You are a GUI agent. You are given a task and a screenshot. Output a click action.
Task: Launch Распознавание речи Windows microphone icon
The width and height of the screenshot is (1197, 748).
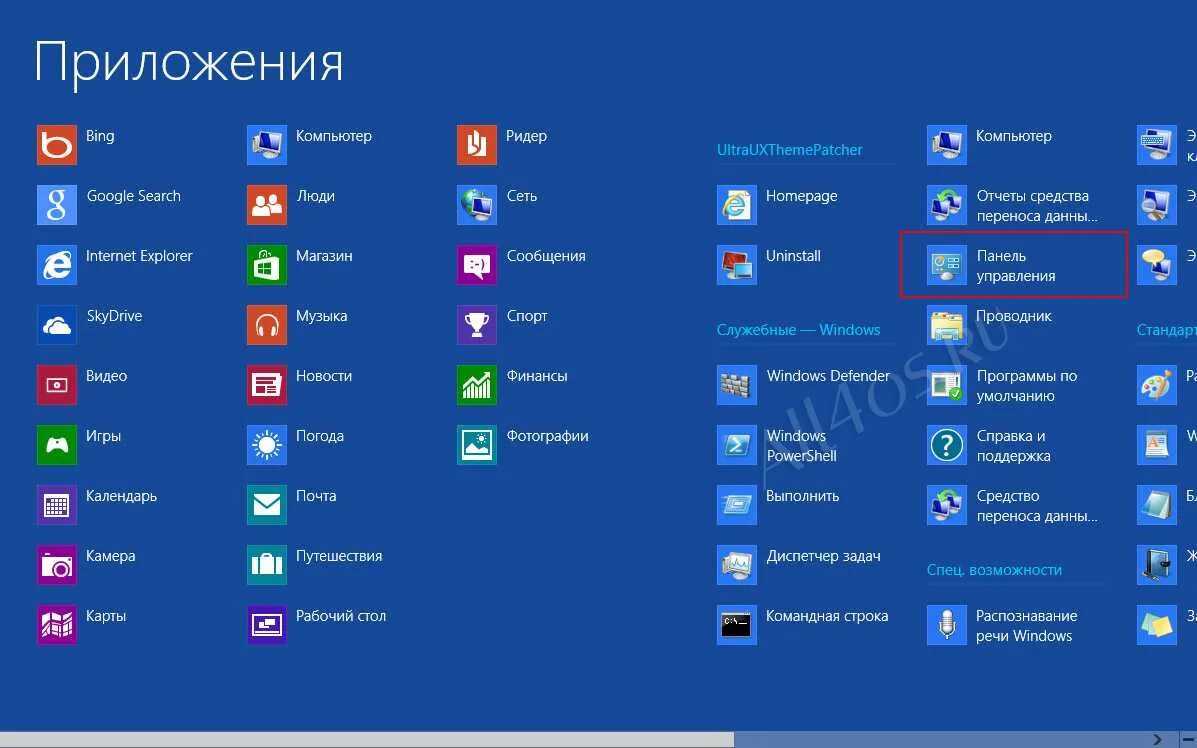947,624
